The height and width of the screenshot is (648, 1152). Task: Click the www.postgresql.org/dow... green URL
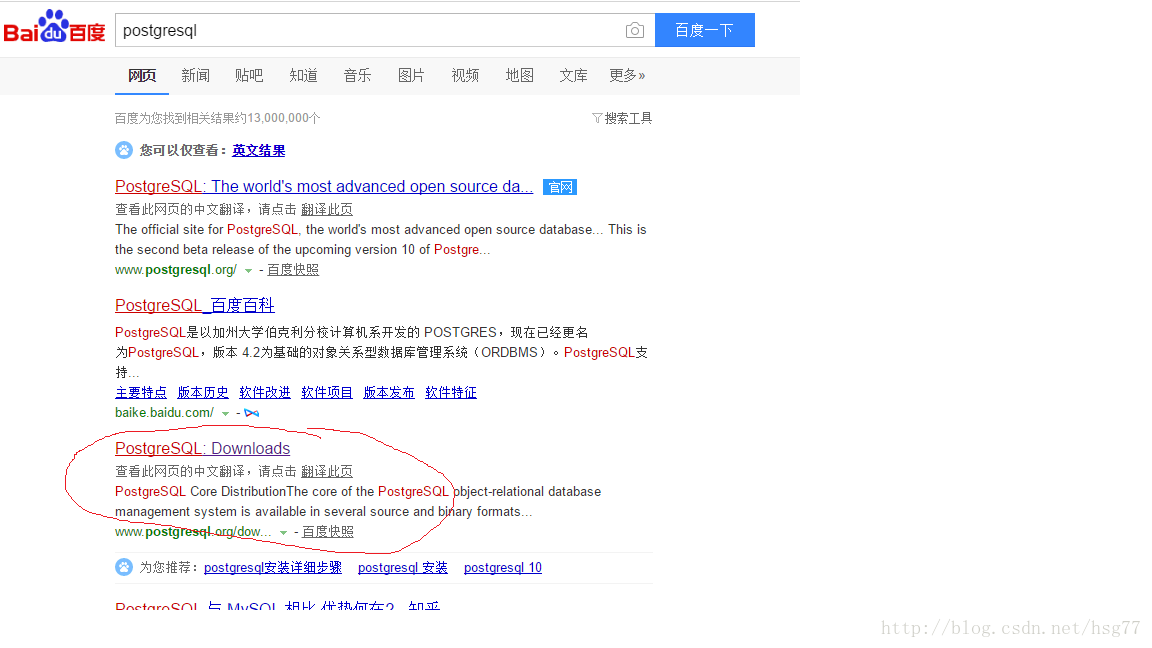point(193,531)
